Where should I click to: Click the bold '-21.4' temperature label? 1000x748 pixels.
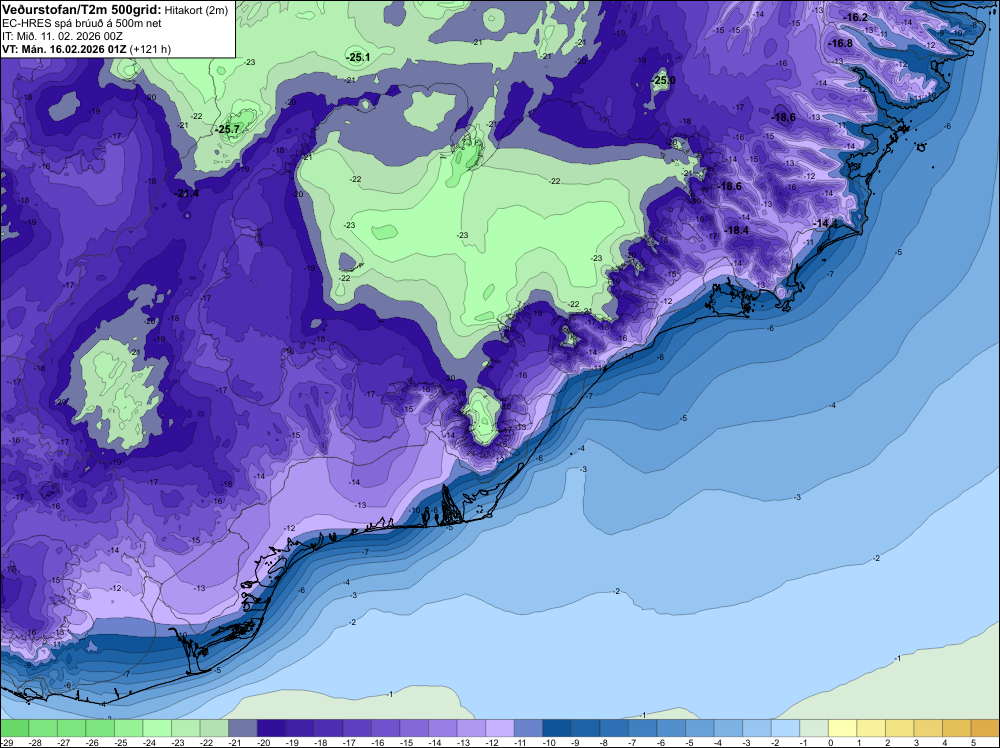point(186,193)
